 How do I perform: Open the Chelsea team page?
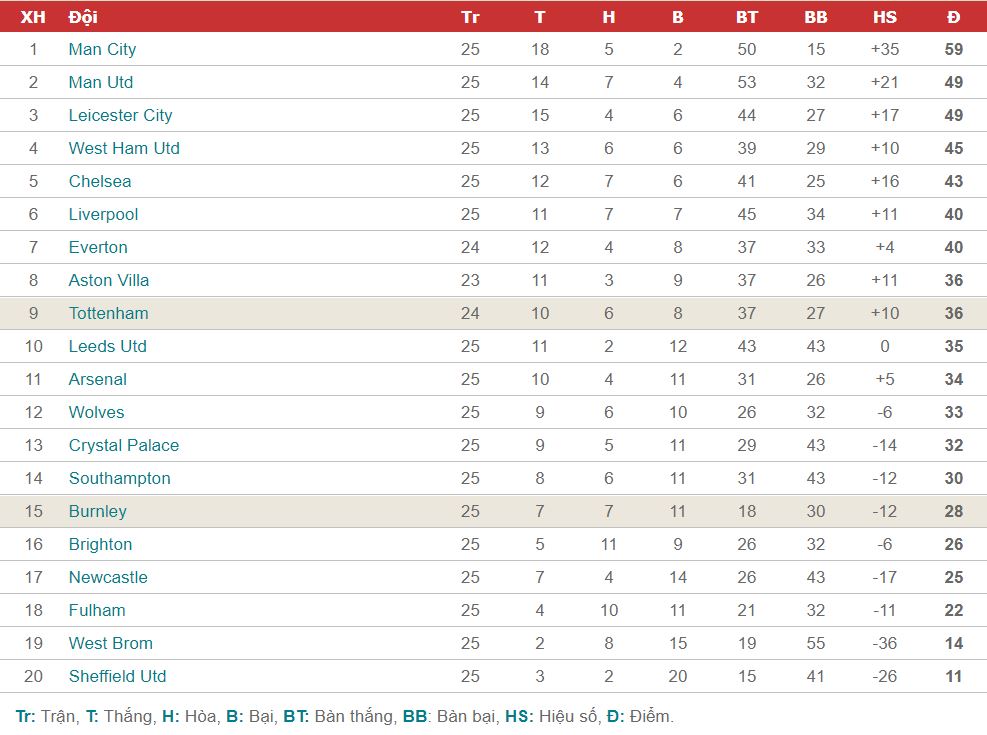[100, 181]
